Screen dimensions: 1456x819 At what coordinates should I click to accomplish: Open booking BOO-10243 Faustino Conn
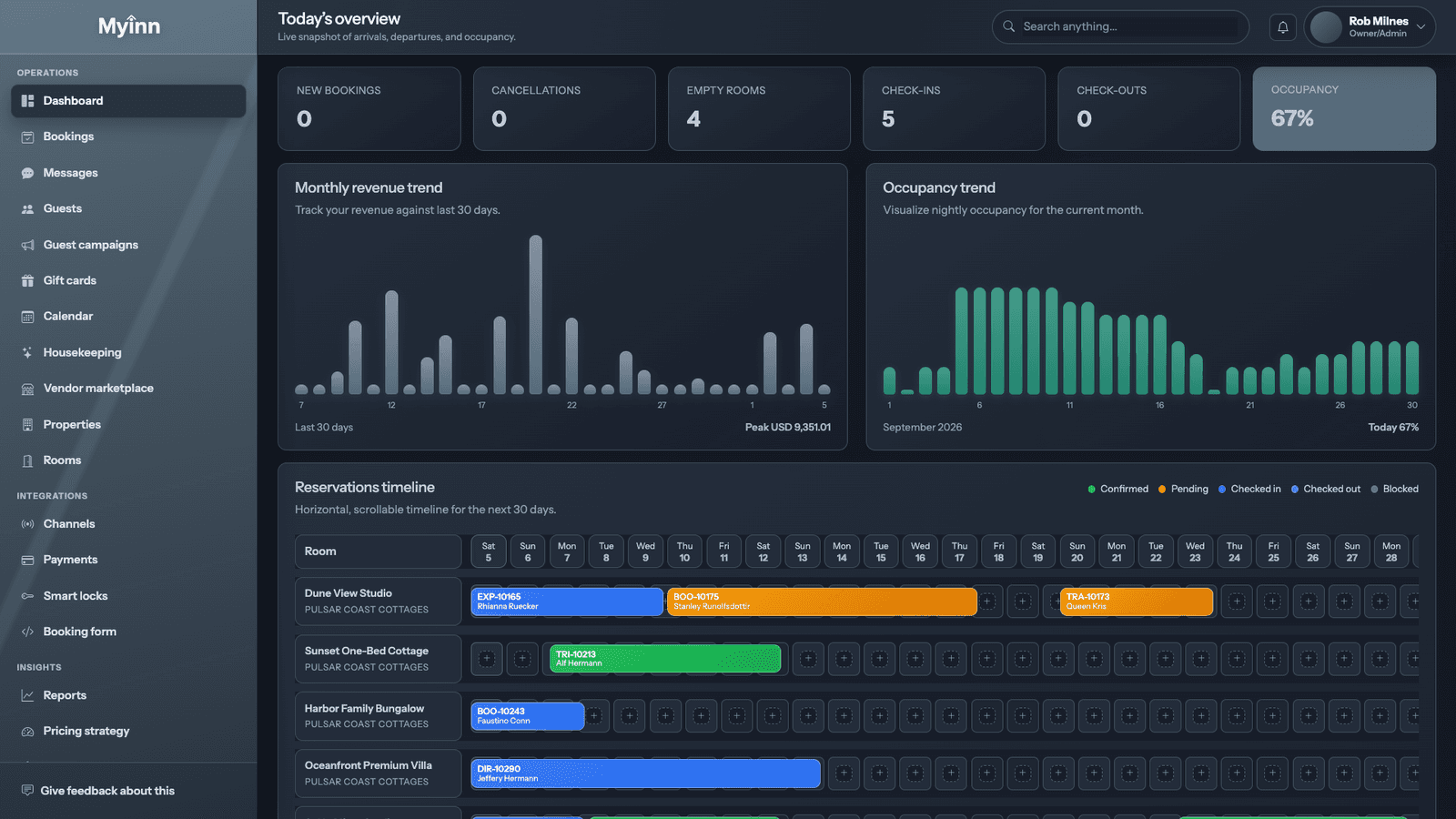click(x=528, y=716)
